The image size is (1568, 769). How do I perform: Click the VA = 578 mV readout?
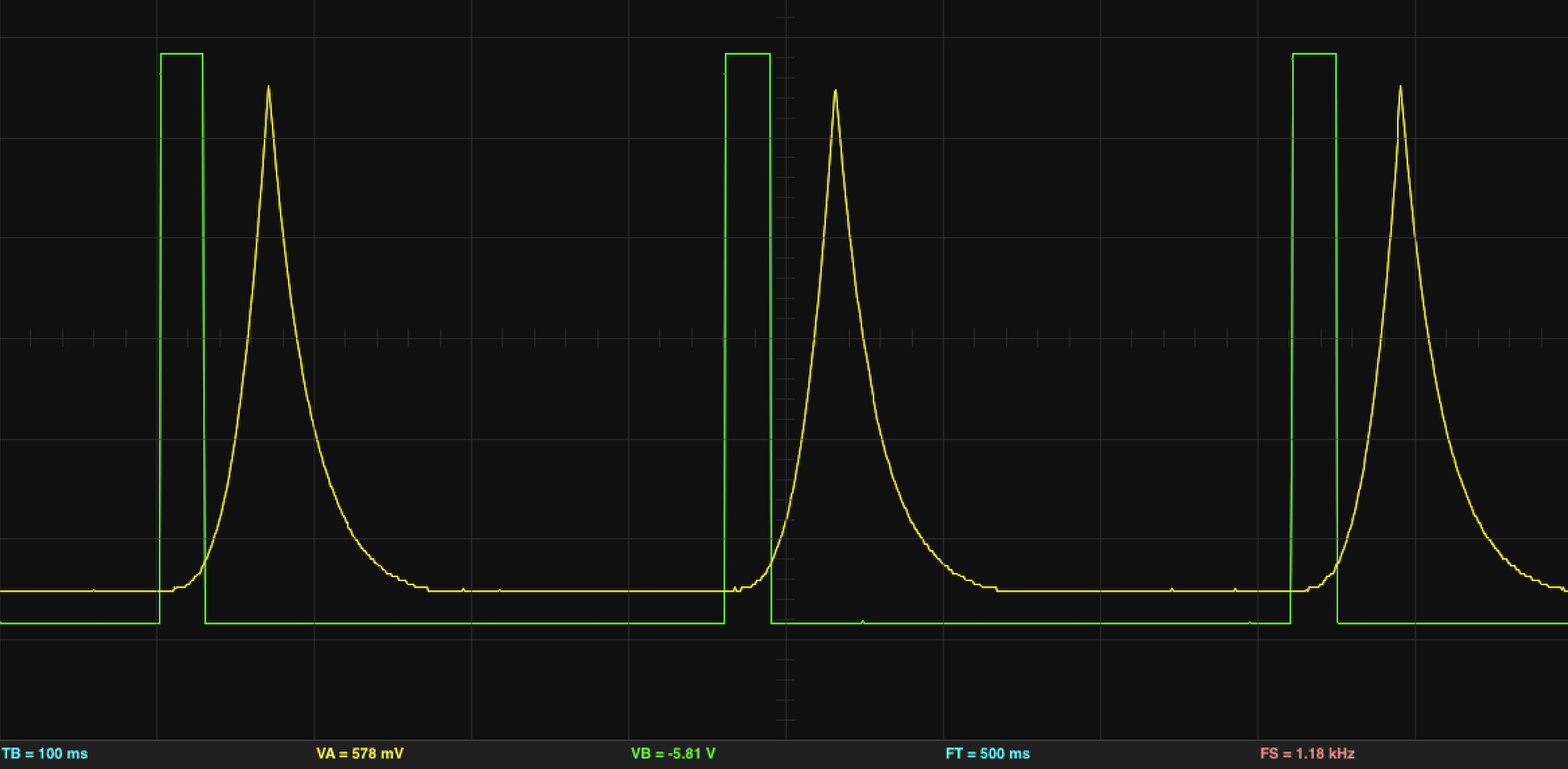coord(360,754)
